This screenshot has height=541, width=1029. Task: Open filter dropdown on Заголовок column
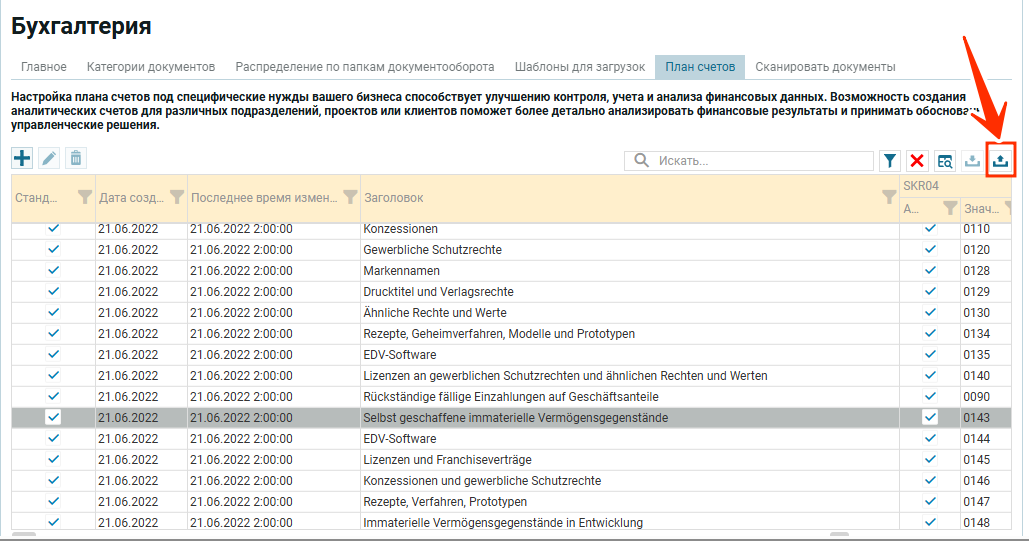(x=889, y=197)
